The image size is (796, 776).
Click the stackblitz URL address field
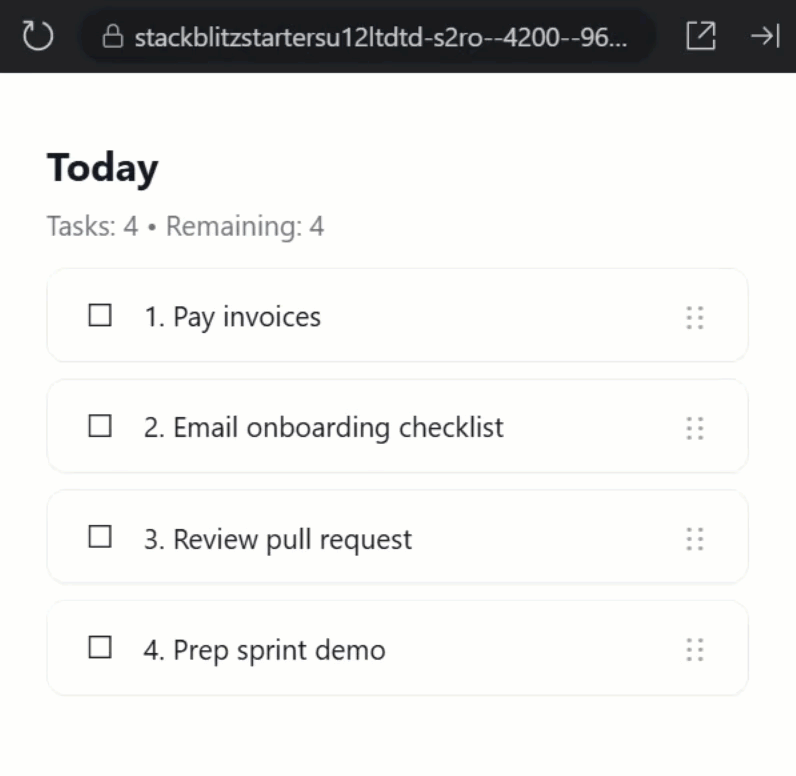coord(380,38)
